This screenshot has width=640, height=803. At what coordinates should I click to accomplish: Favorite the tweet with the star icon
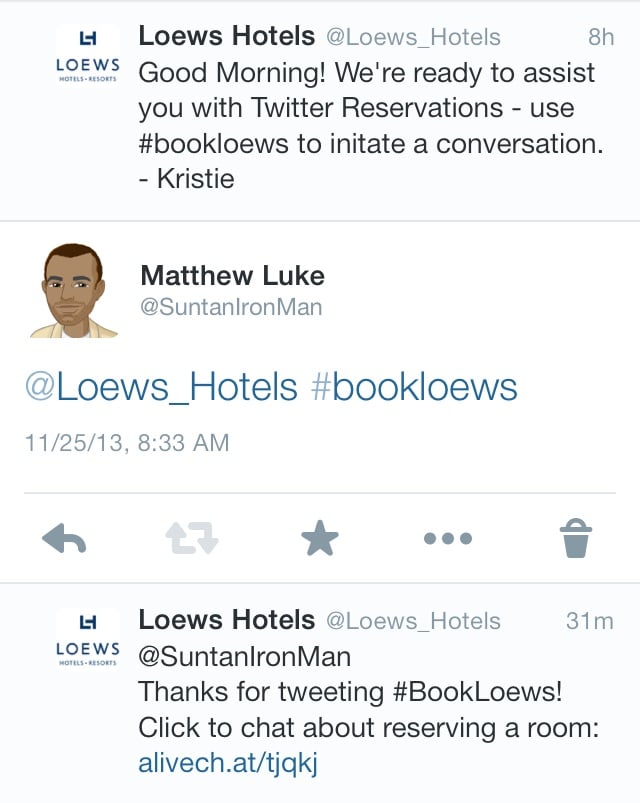[320, 540]
